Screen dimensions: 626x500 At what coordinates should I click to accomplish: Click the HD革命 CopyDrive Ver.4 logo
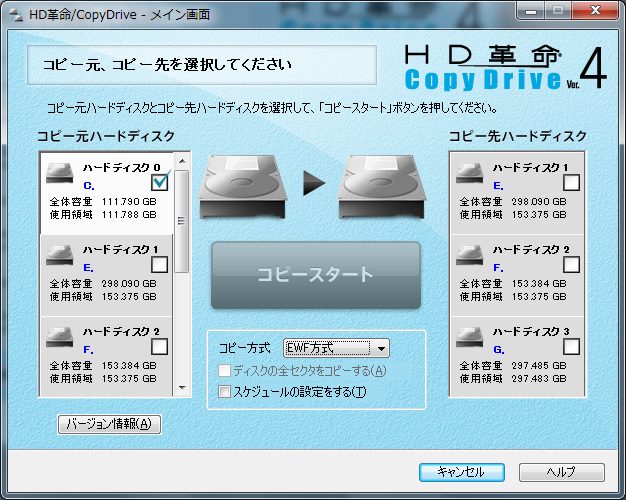505,67
